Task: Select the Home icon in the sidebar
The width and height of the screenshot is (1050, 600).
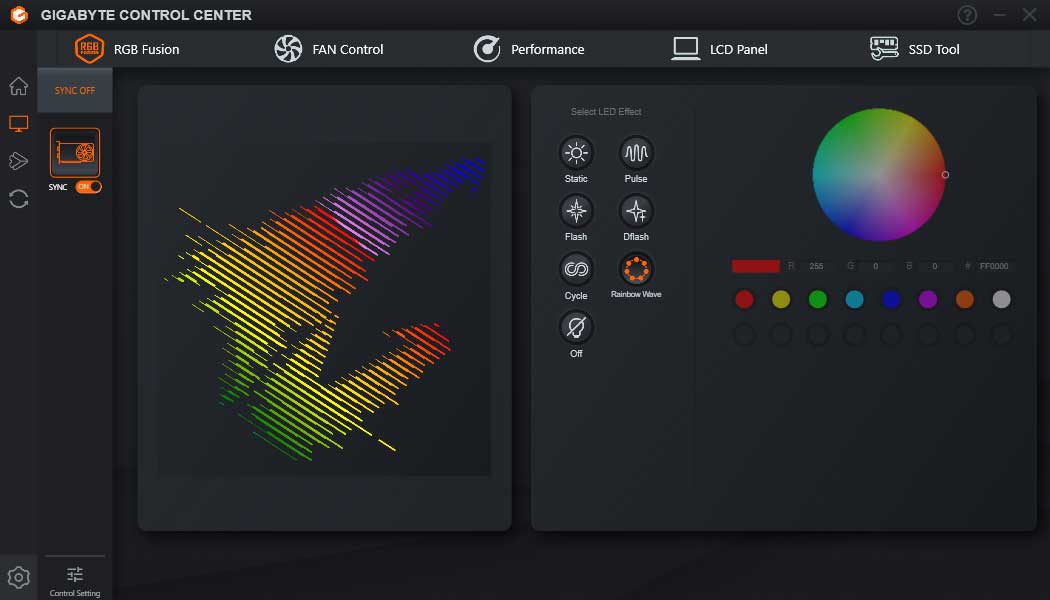Action: coord(18,86)
